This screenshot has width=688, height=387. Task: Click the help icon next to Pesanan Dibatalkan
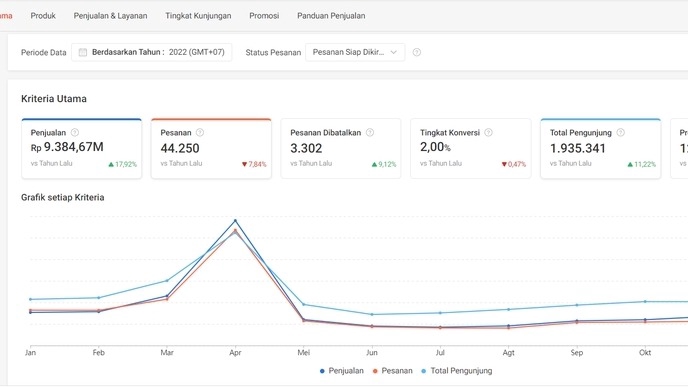click(x=370, y=133)
